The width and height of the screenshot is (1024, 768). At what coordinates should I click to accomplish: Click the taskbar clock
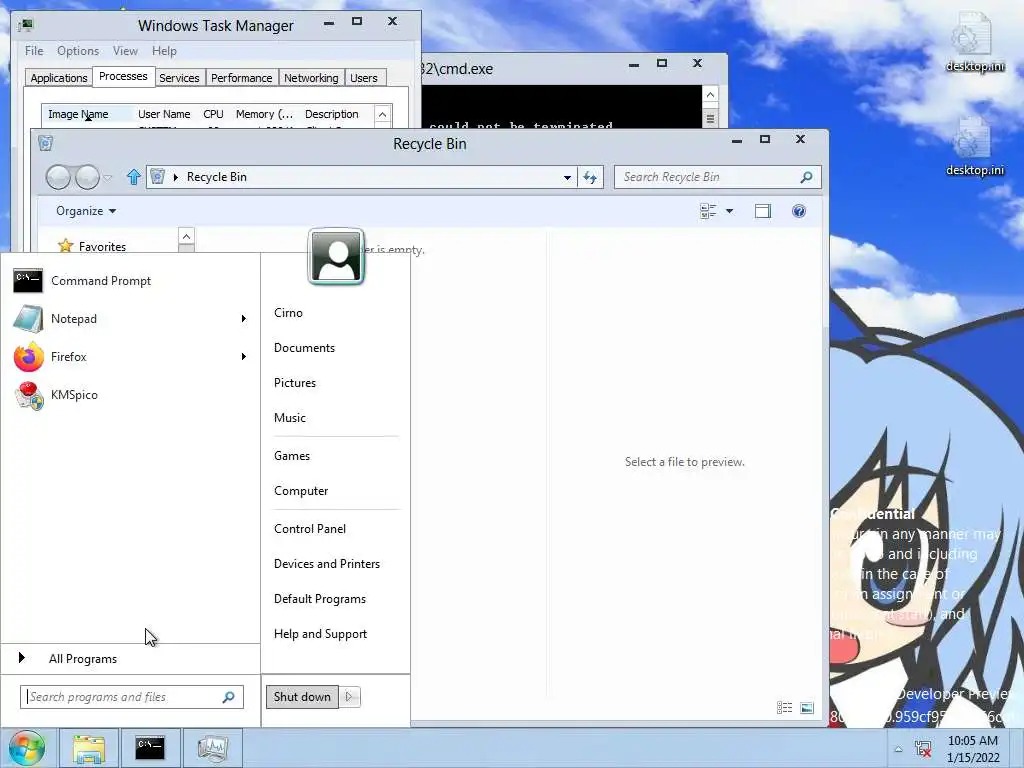[973, 749]
